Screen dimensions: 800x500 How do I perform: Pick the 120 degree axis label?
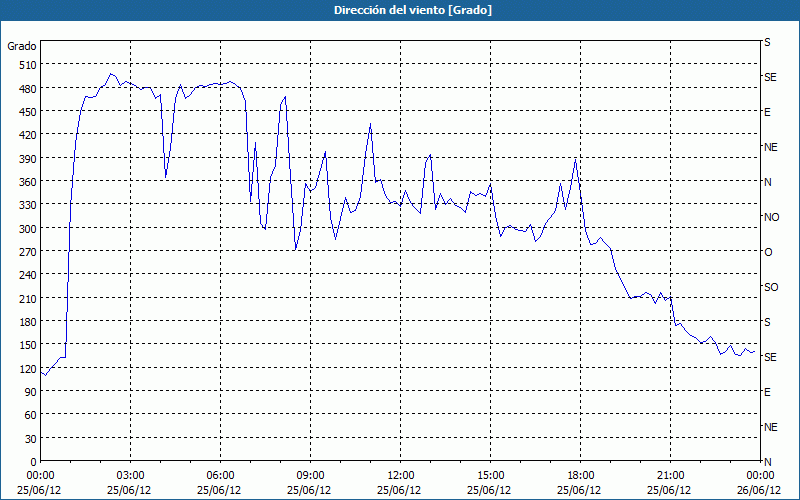[28, 369]
